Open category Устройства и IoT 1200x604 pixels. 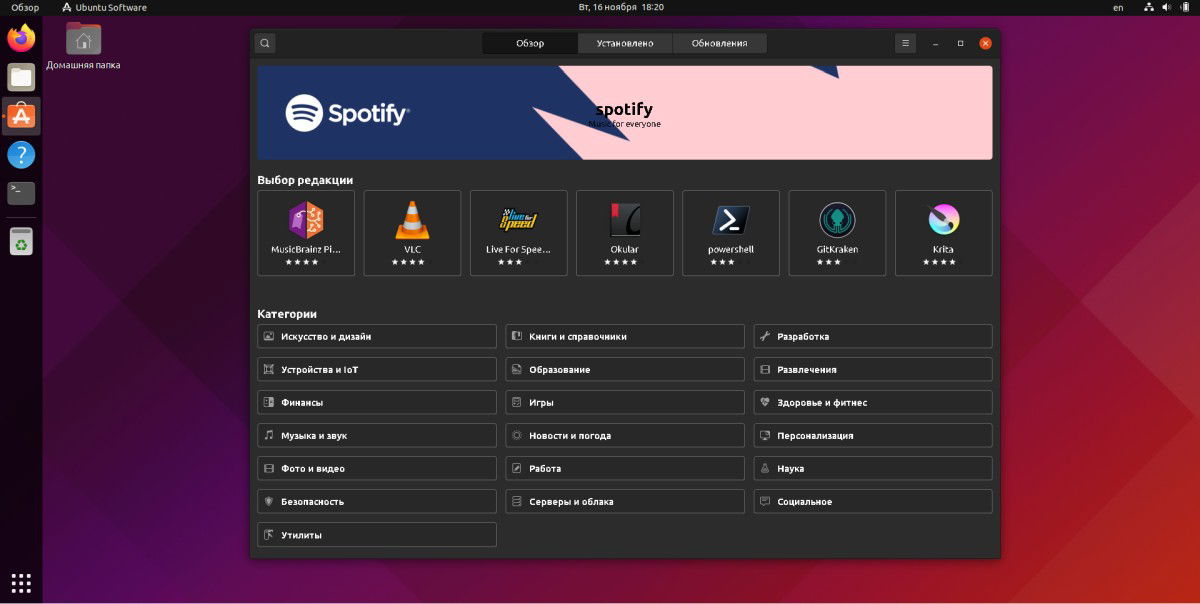pos(376,369)
